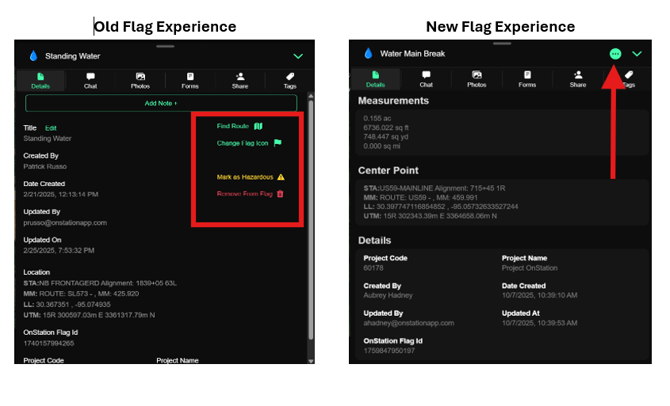
Task: Click water drop icon beside Water Main Break
Action: tap(367, 54)
